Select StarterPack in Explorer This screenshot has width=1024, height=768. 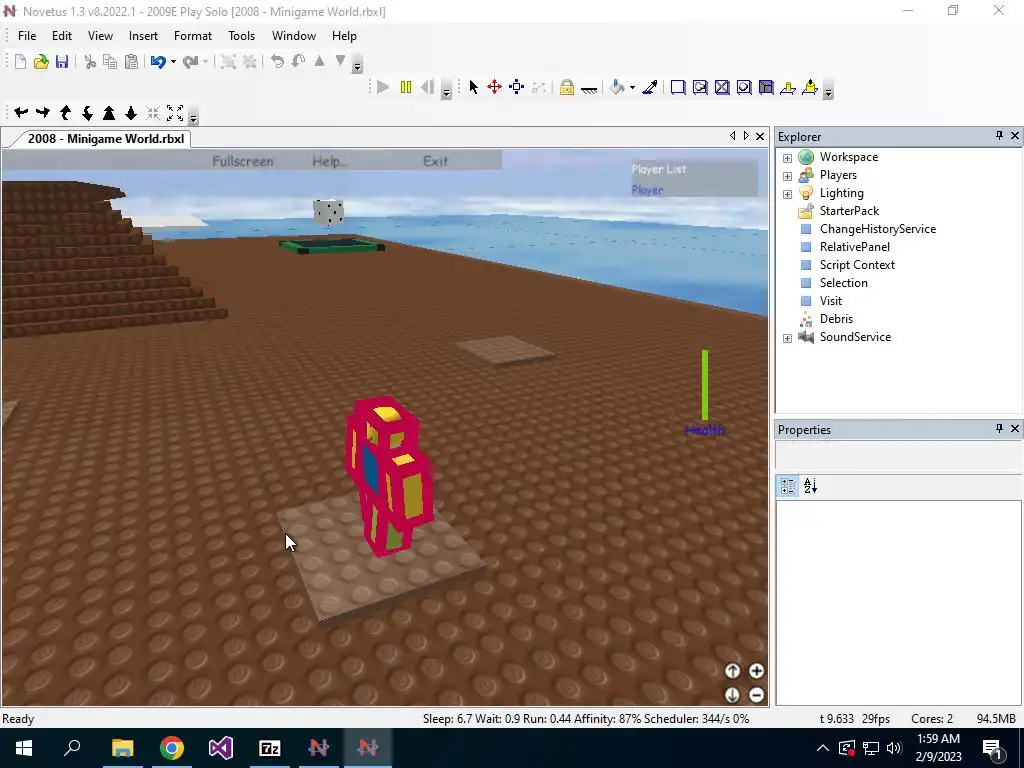point(849,211)
